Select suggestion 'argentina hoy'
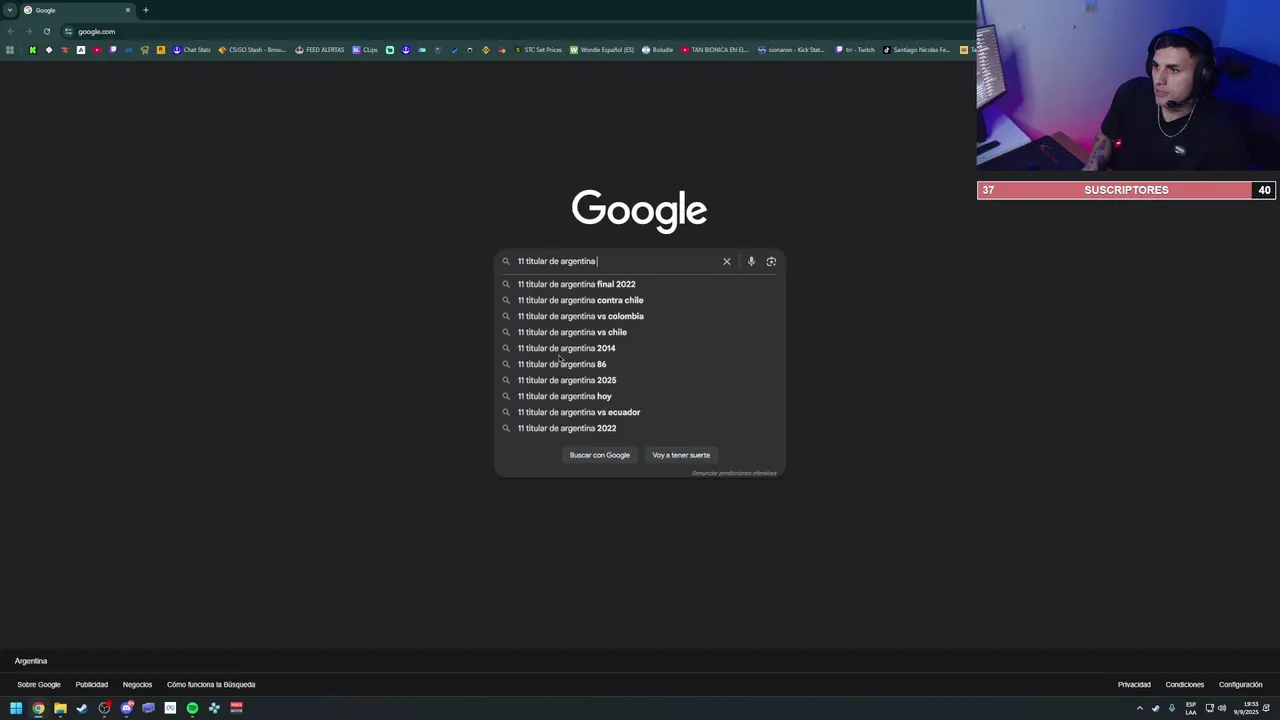Screen dimensions: 1280x720 [x=640, y=396]
